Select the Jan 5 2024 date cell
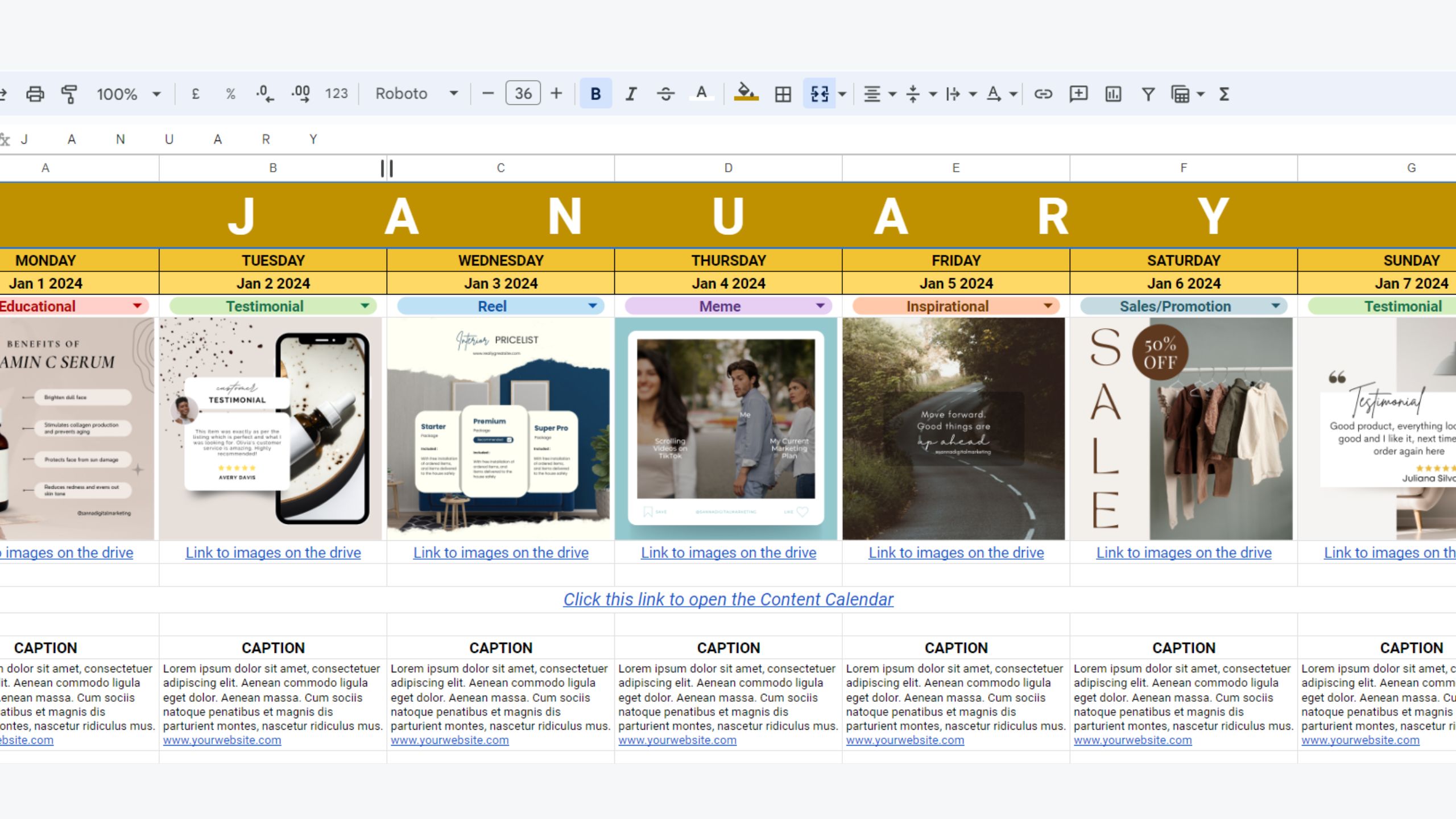The image size is (1456, 819). pyautogui.click(x=955, y=283)
